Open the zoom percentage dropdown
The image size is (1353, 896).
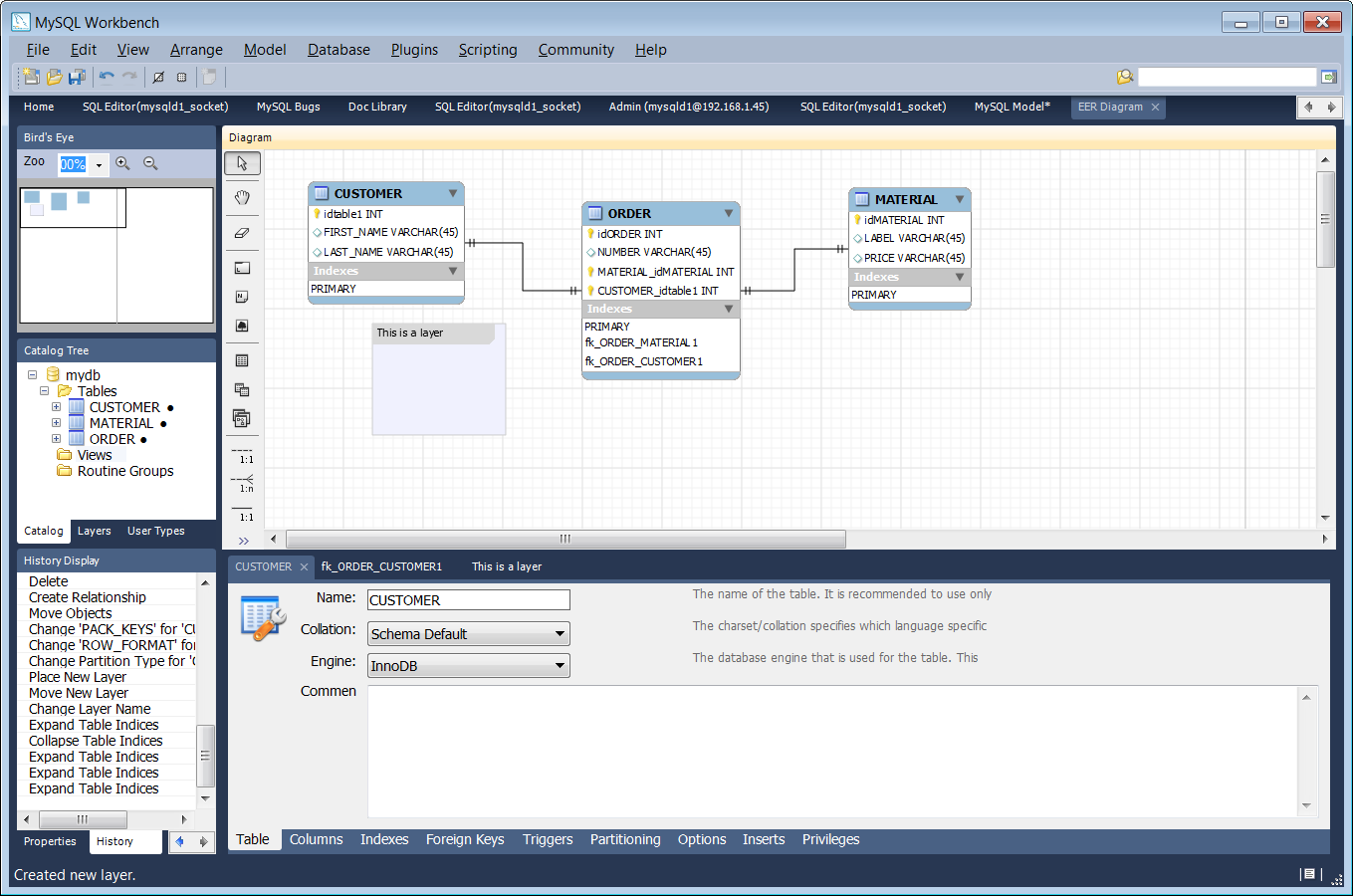point(99,165)
